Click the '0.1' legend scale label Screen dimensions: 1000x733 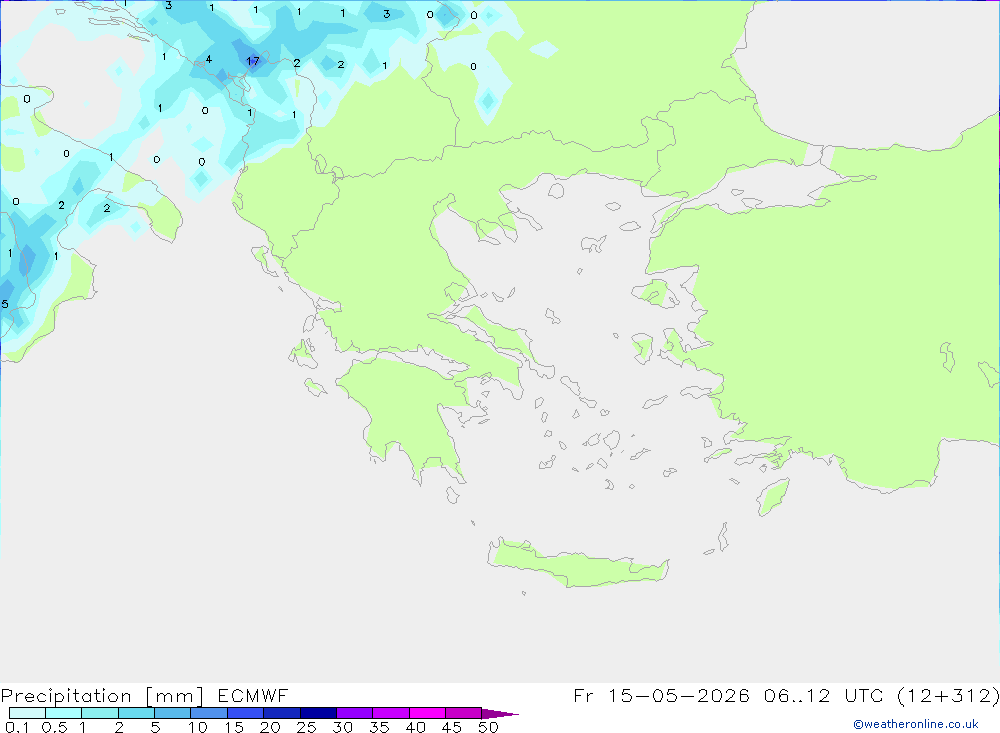[17, 727]
